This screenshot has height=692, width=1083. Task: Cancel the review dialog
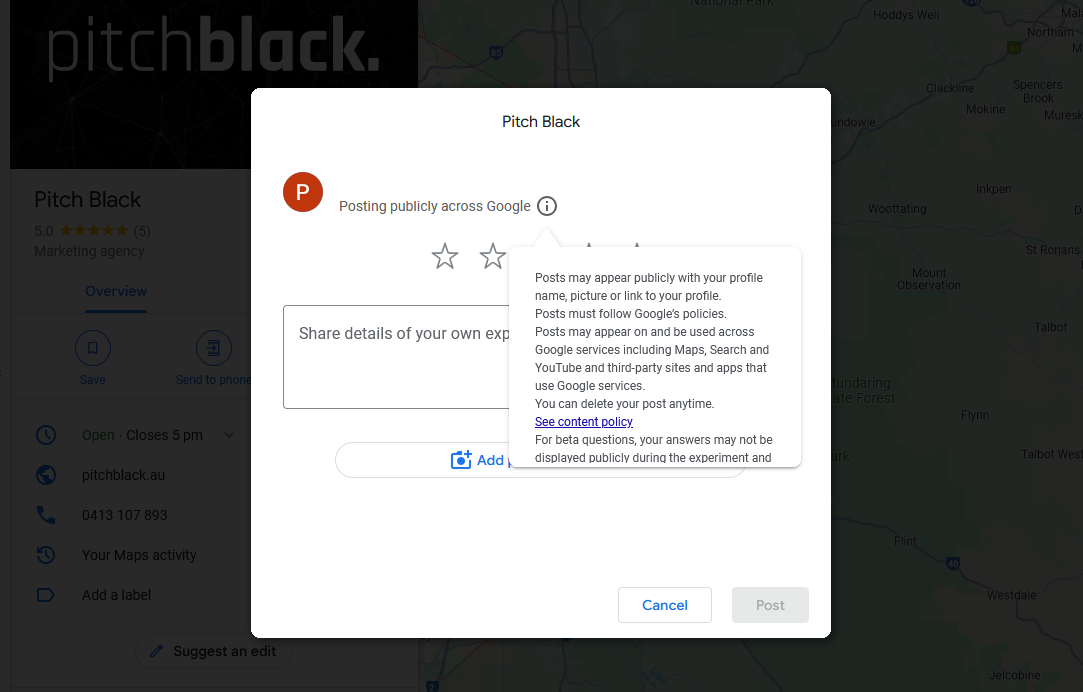coord(664,605)
